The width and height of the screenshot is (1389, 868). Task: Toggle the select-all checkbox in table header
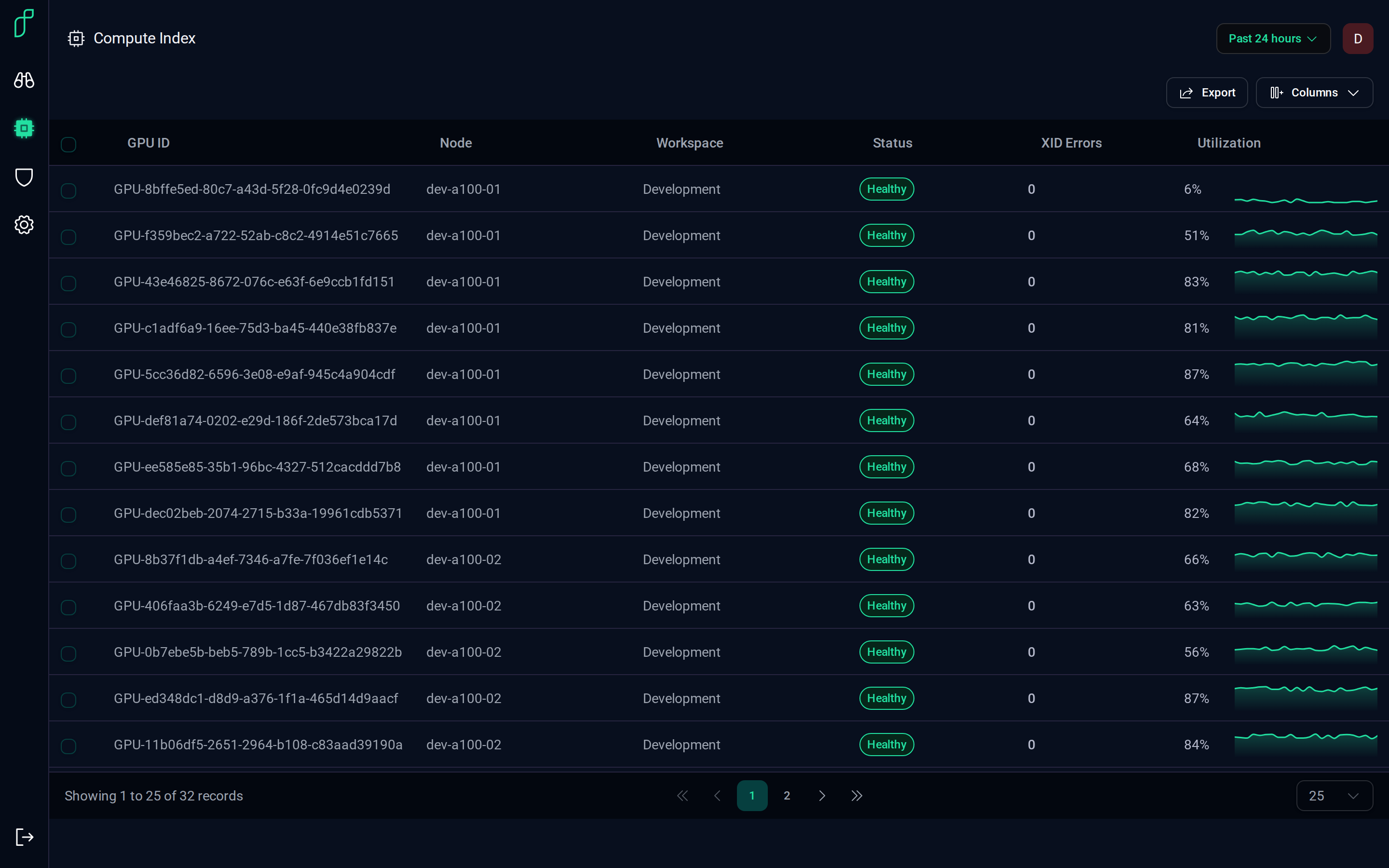pos(68,144)
